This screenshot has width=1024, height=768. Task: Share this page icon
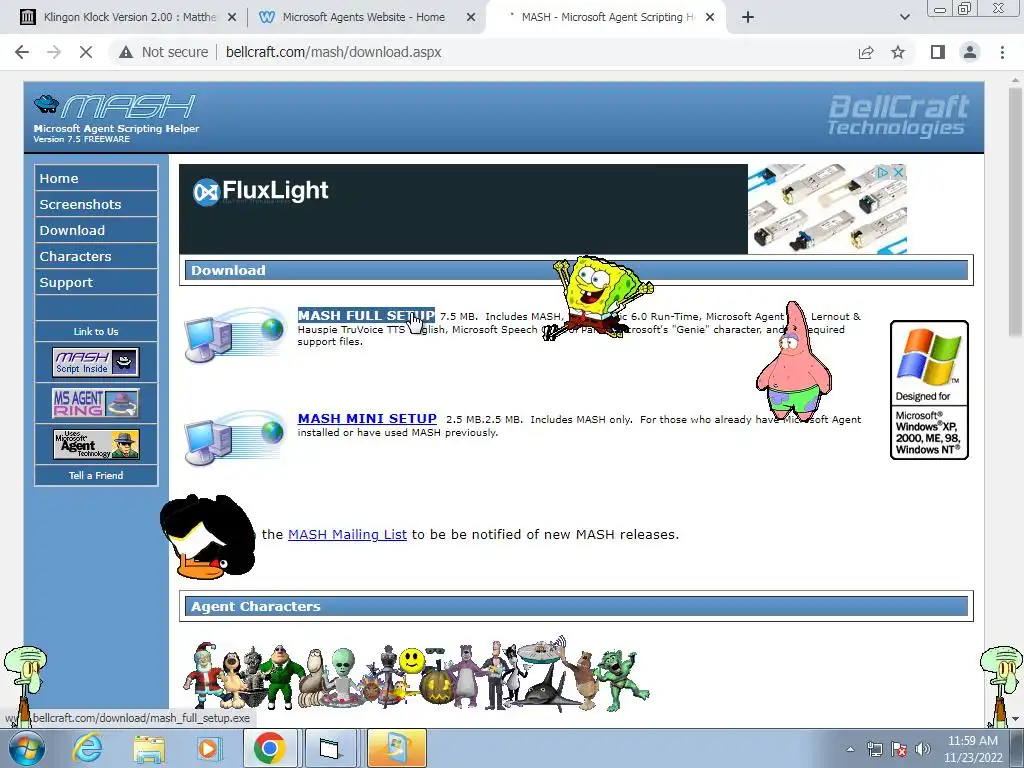[x=866, y=52]
